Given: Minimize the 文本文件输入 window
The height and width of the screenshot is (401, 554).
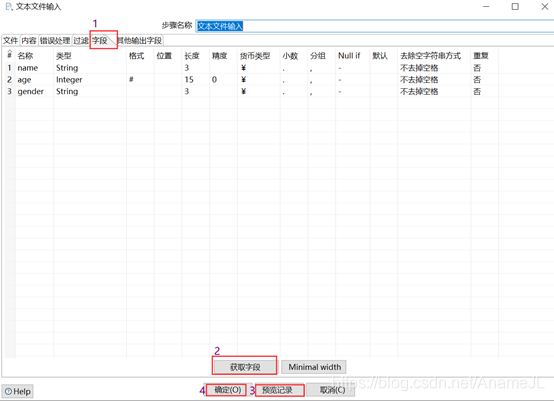Looking at the screenshot, I should (486, 7).
